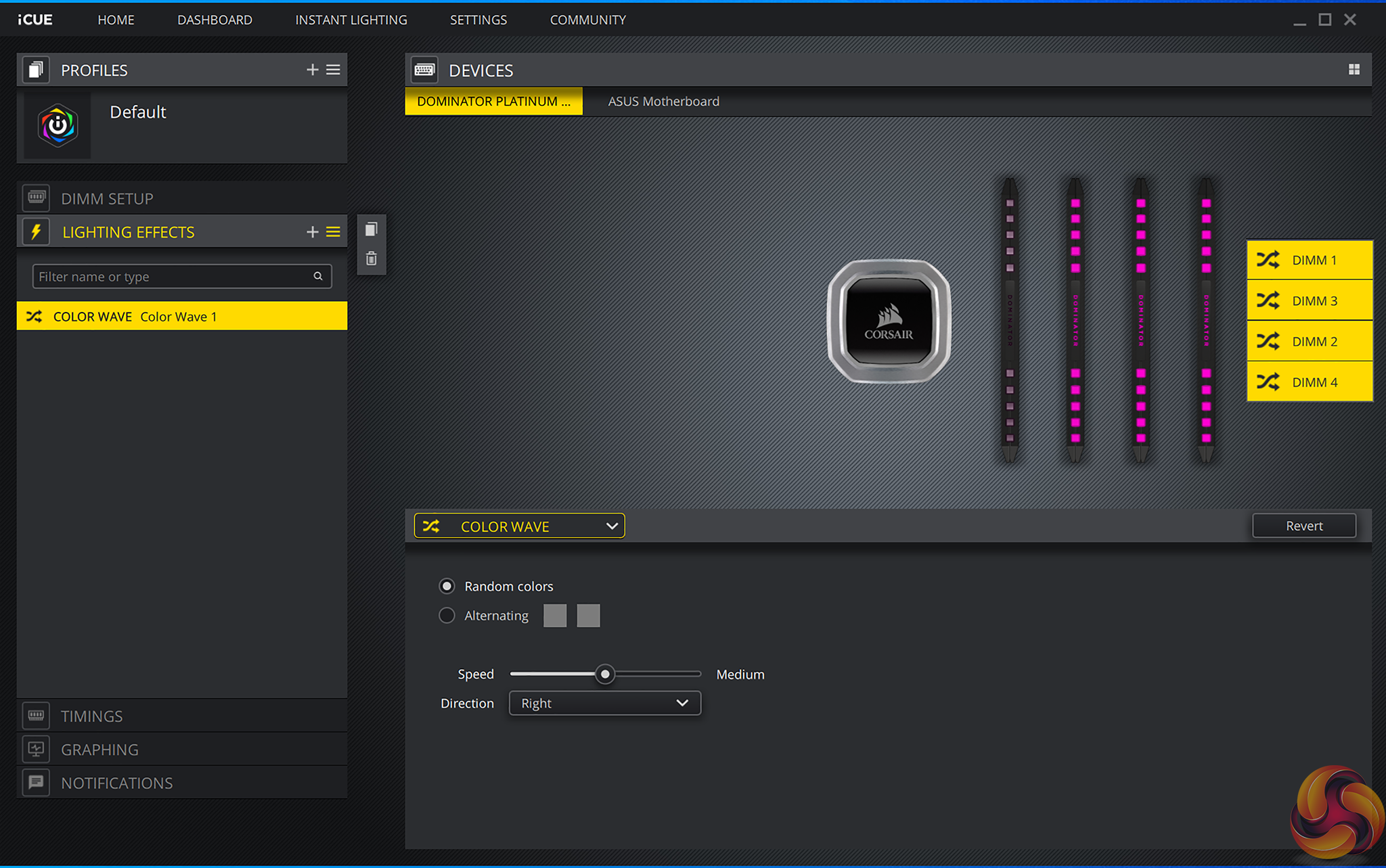The image size is (1386, 868).
Task: Open the Profiles hamburger menu icon
Action: [x=333, y=70]
